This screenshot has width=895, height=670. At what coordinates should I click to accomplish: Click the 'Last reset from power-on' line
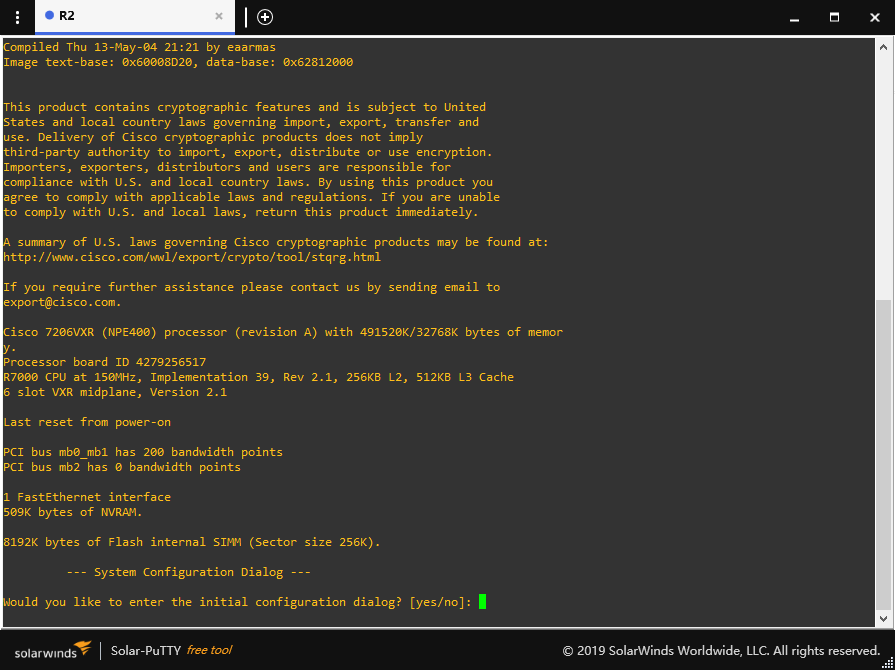click(x=87, y=422)
